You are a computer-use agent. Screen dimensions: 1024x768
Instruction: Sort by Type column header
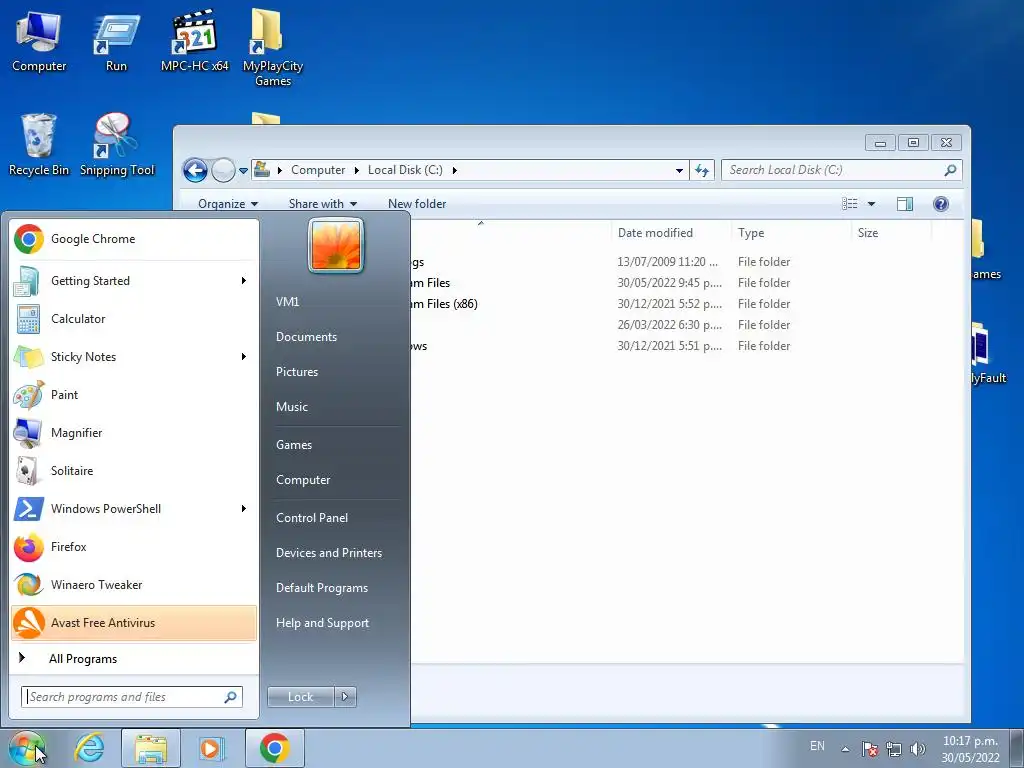791,233
